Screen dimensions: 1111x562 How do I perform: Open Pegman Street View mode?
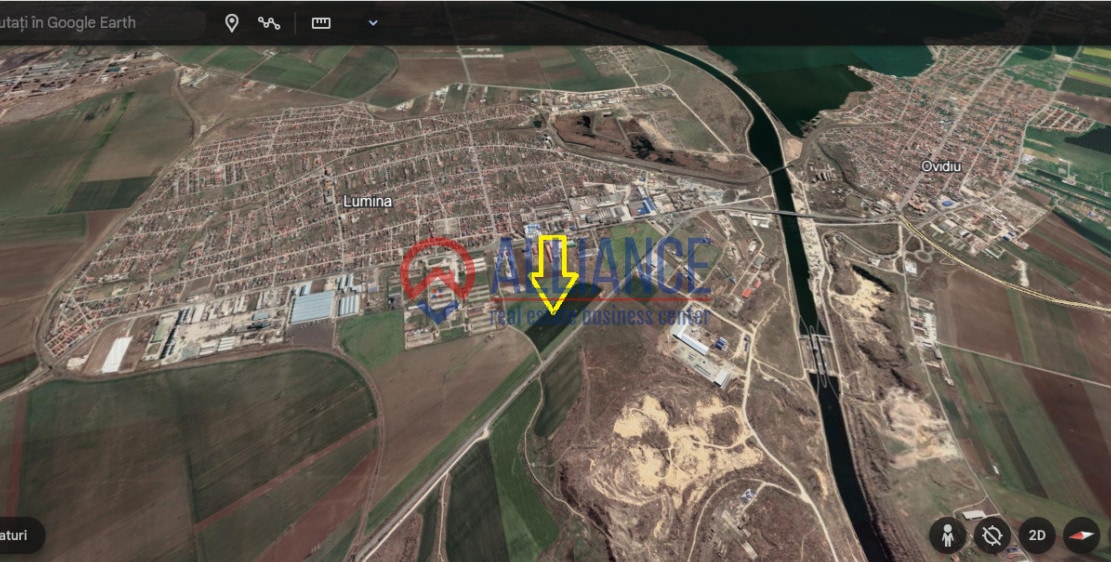[947, 535]
